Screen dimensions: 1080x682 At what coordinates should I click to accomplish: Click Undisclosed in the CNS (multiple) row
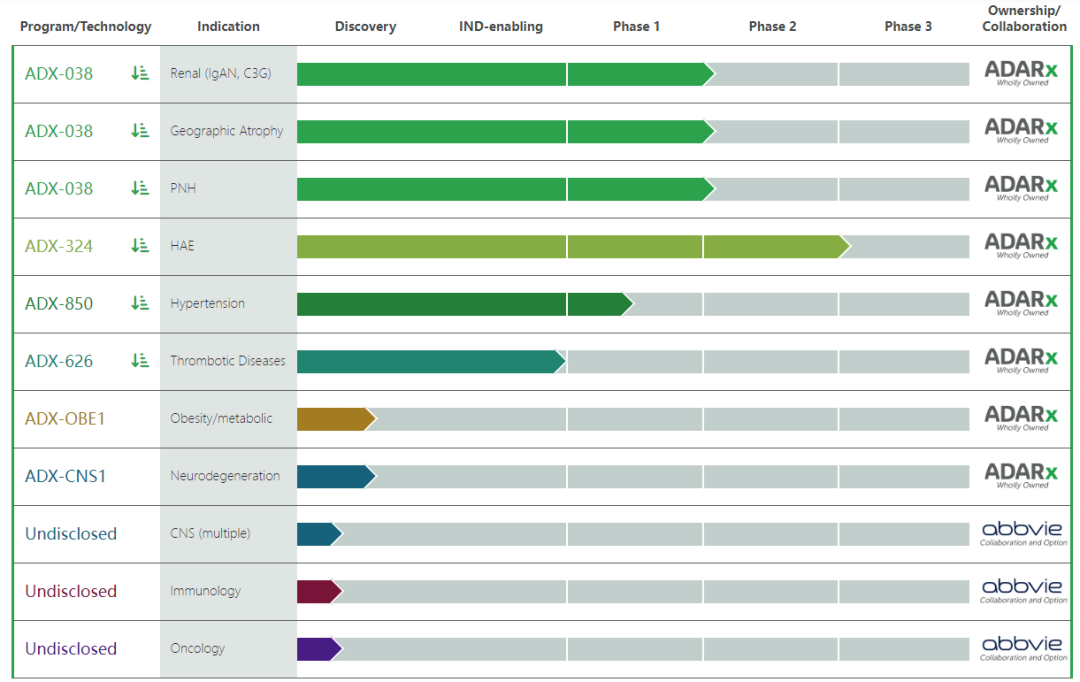coord(71,534)
